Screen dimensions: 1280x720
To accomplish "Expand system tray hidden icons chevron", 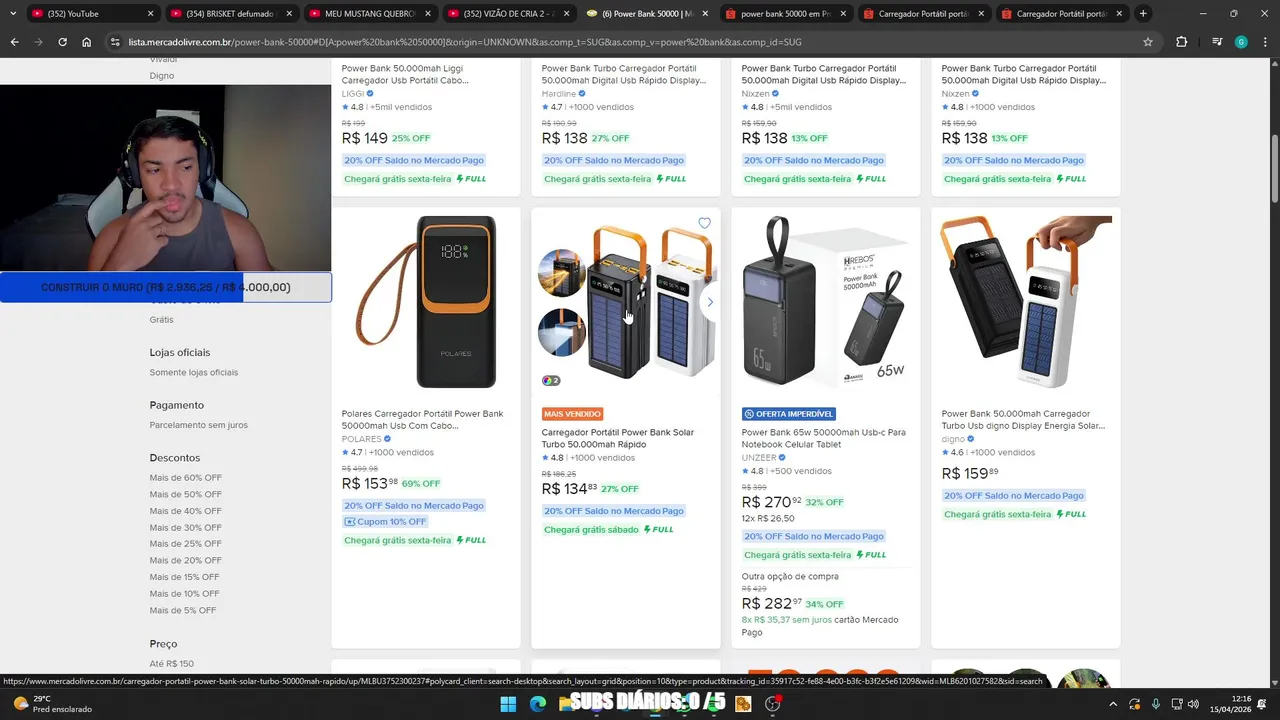I will click(x=1108, y=704).
